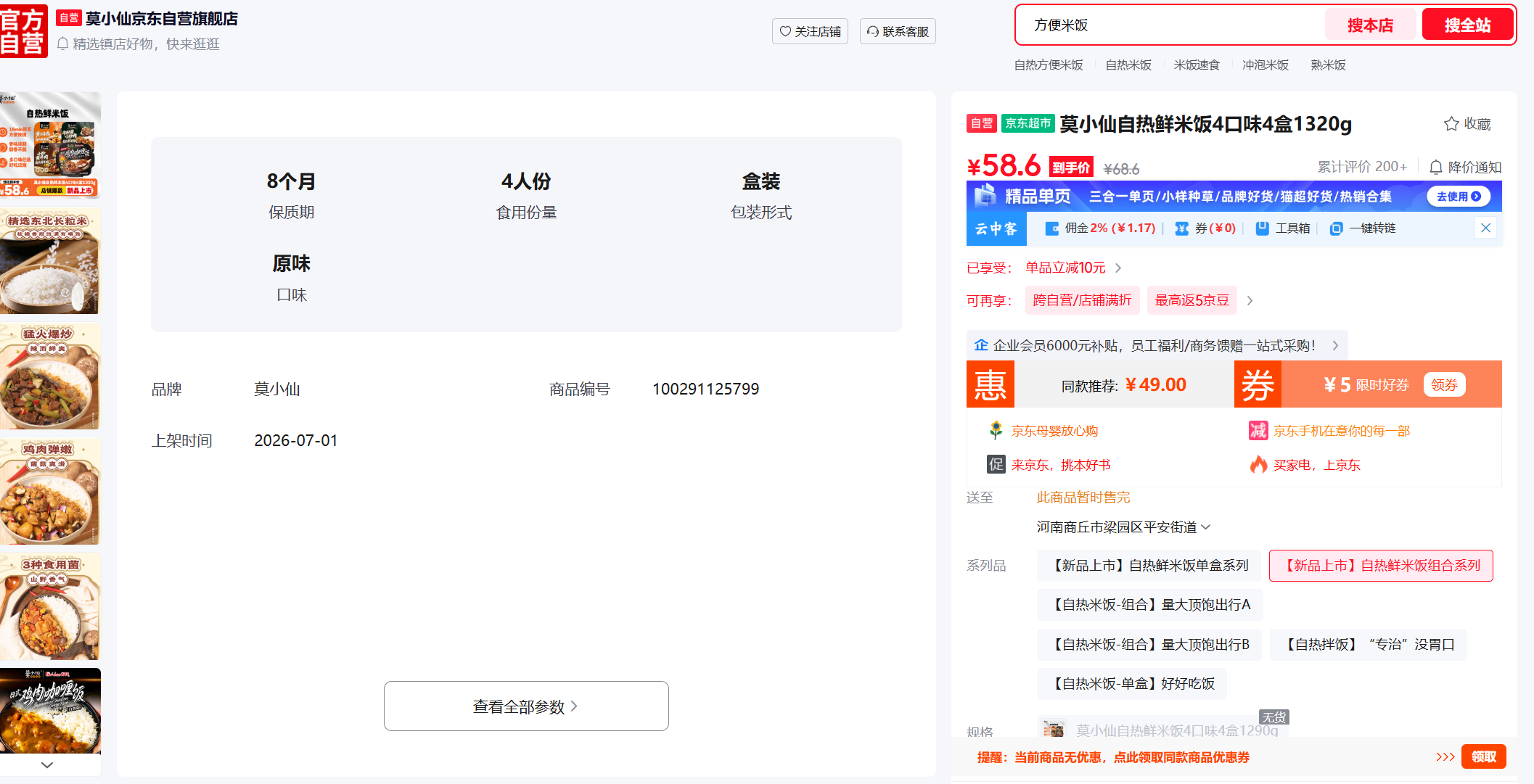Select the 莫小仙自热鲜米饭4口味4盒1290g spec
The image size is (1534, 784).
pos(1162,728)
